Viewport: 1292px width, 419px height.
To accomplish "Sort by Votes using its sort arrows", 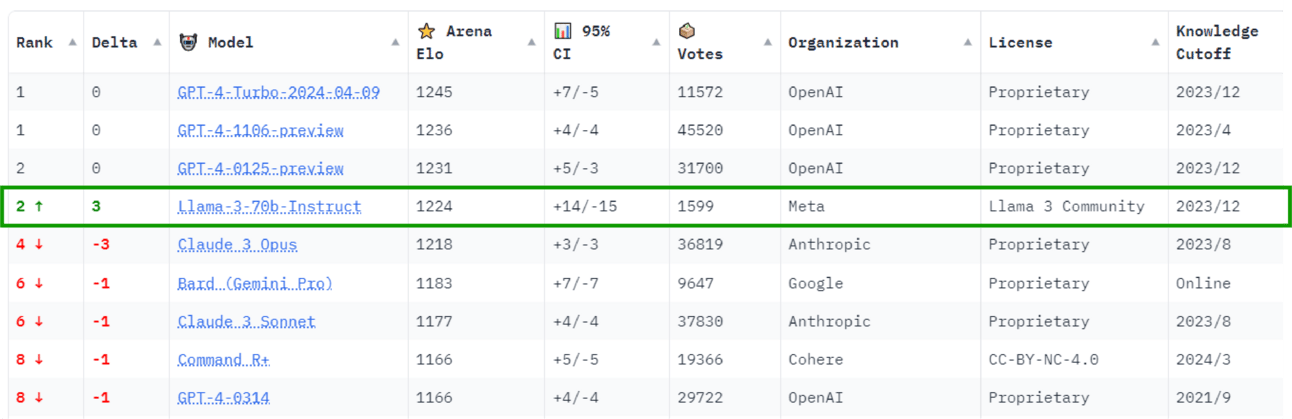I will coord(767,42).
